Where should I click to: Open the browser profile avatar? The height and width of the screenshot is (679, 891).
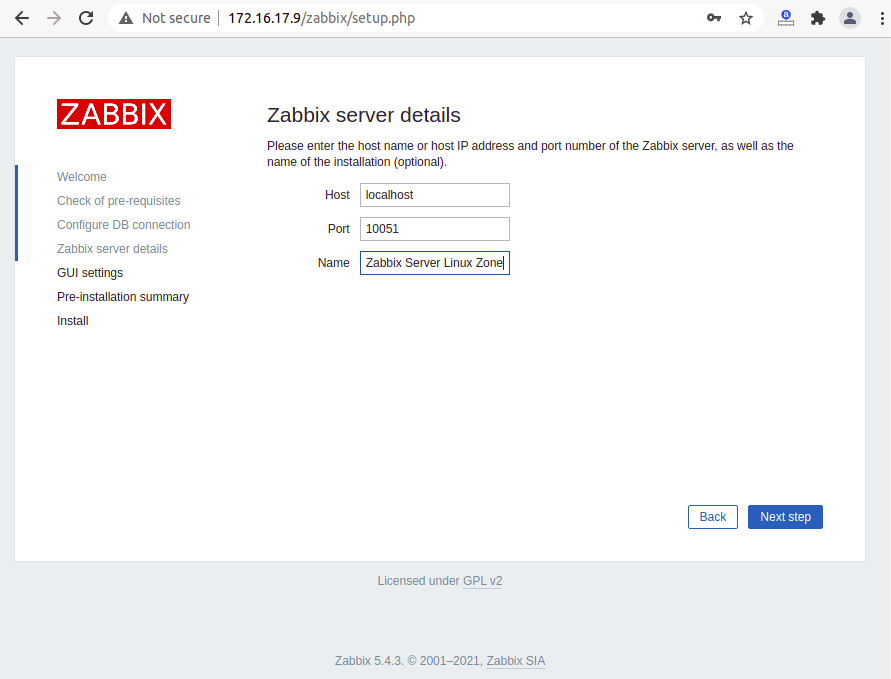click(x=850, y=18)
